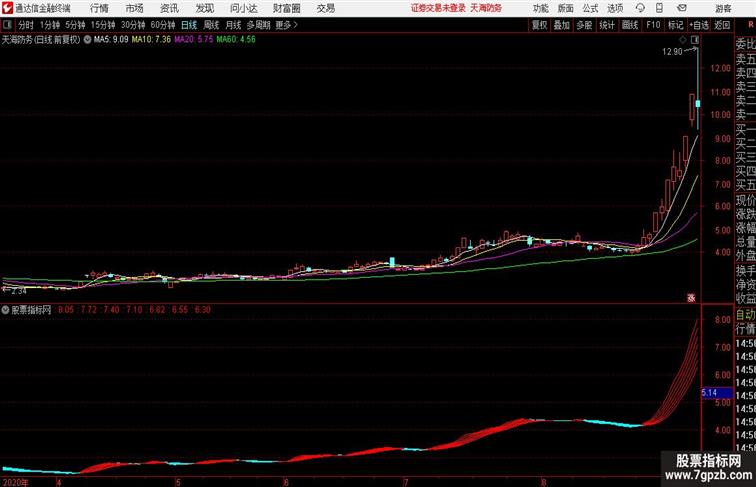Click MA10: 7.36 indicator value
Viewport: 756px width, 487px height.
[x=151, y=40]
